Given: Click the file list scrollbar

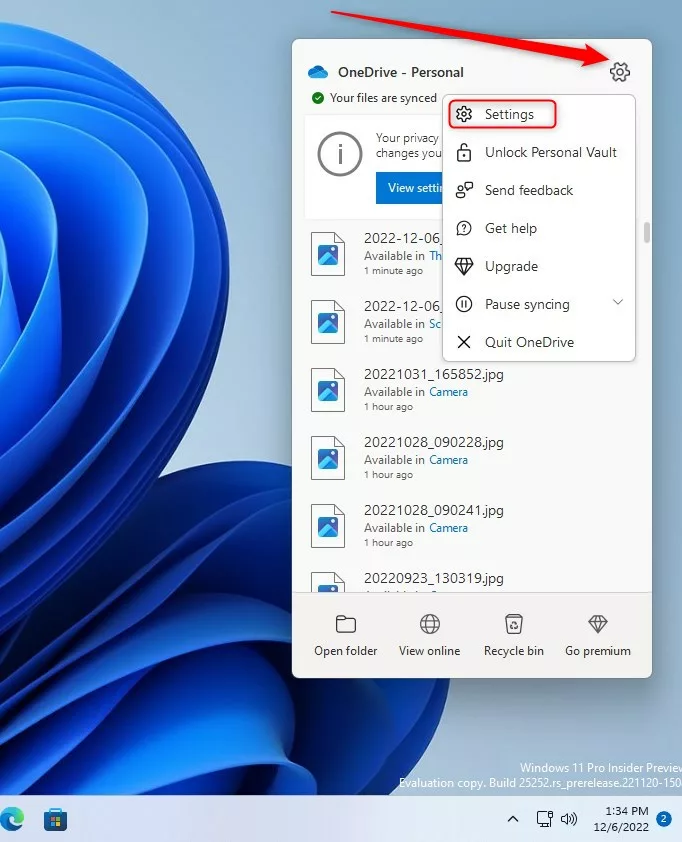Looking at the screenshot, I should 647,232.
